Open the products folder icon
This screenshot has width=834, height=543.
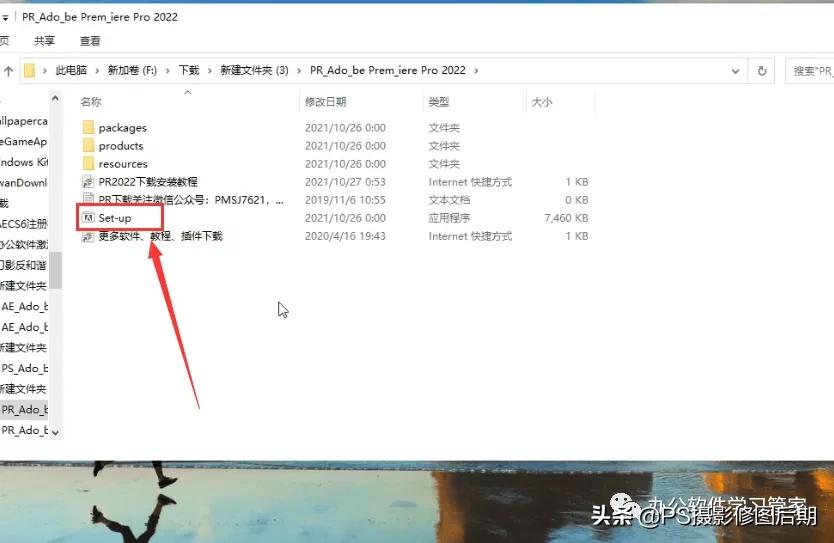pyautogui.click(x=88, y=145)
